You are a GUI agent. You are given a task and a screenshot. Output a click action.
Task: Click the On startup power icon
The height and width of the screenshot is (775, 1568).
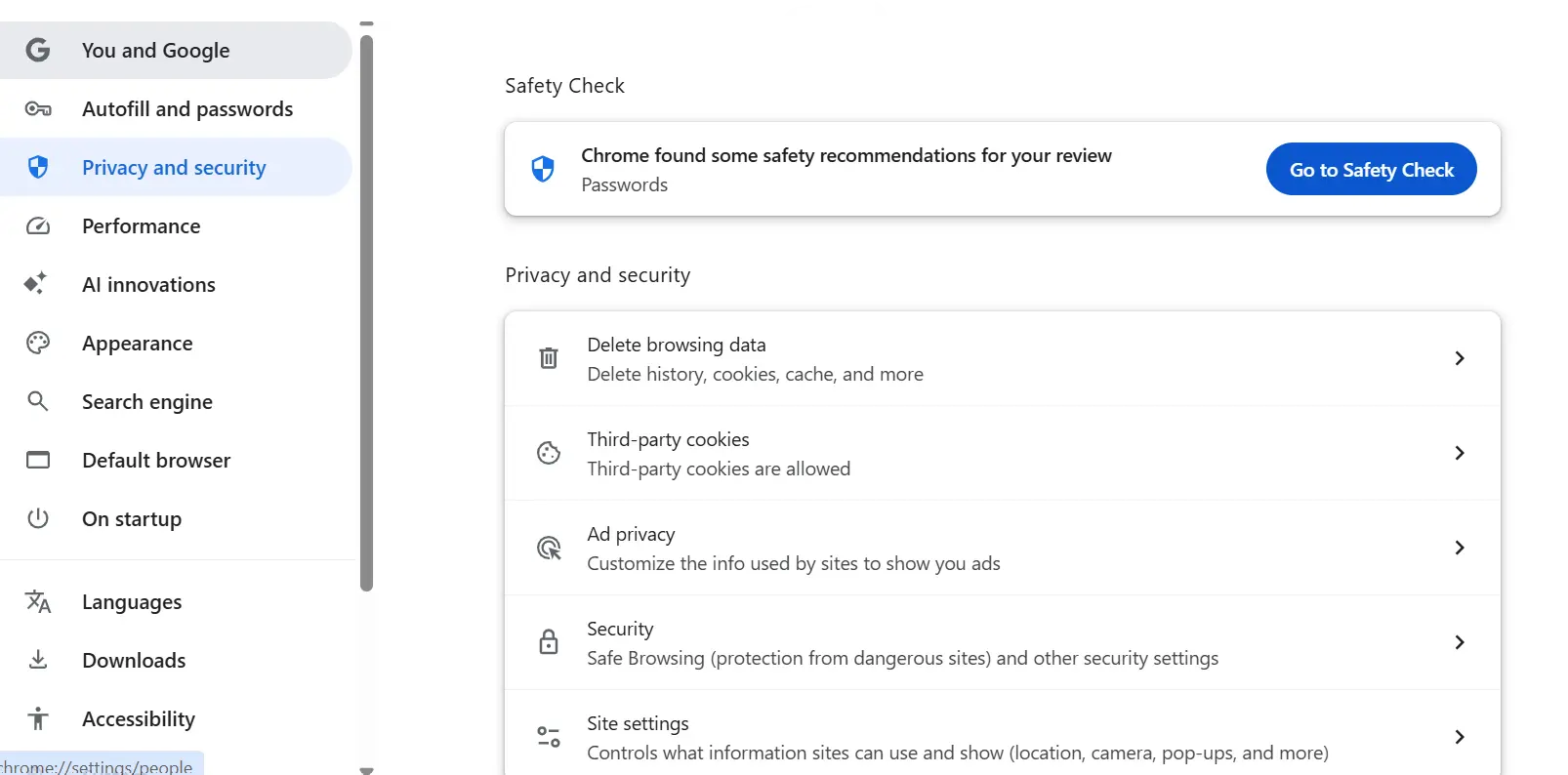click(x=38, y=518)
